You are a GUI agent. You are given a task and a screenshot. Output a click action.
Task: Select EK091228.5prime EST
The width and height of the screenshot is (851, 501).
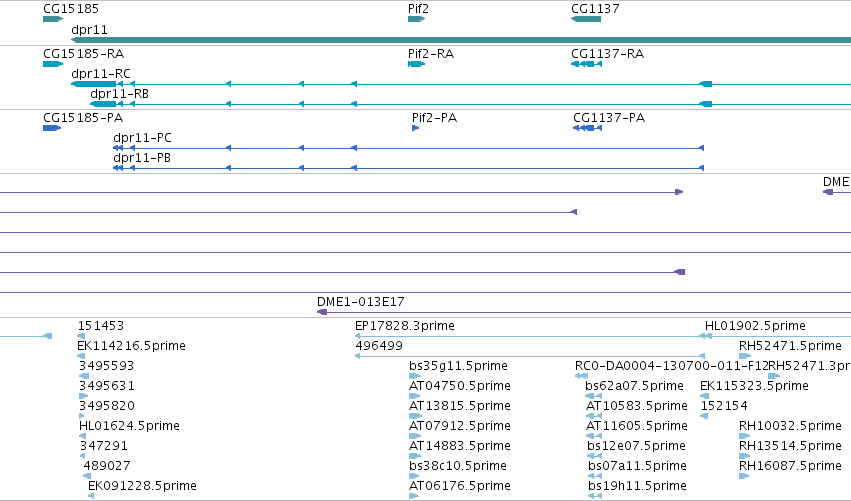[91, 496]
